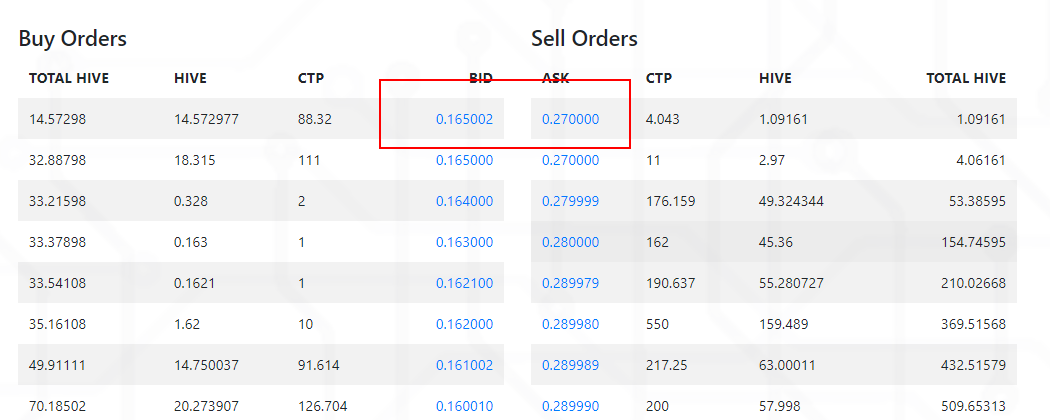
Task: Click the 369.51568 total cell
Action: click(x=973, y=324)
